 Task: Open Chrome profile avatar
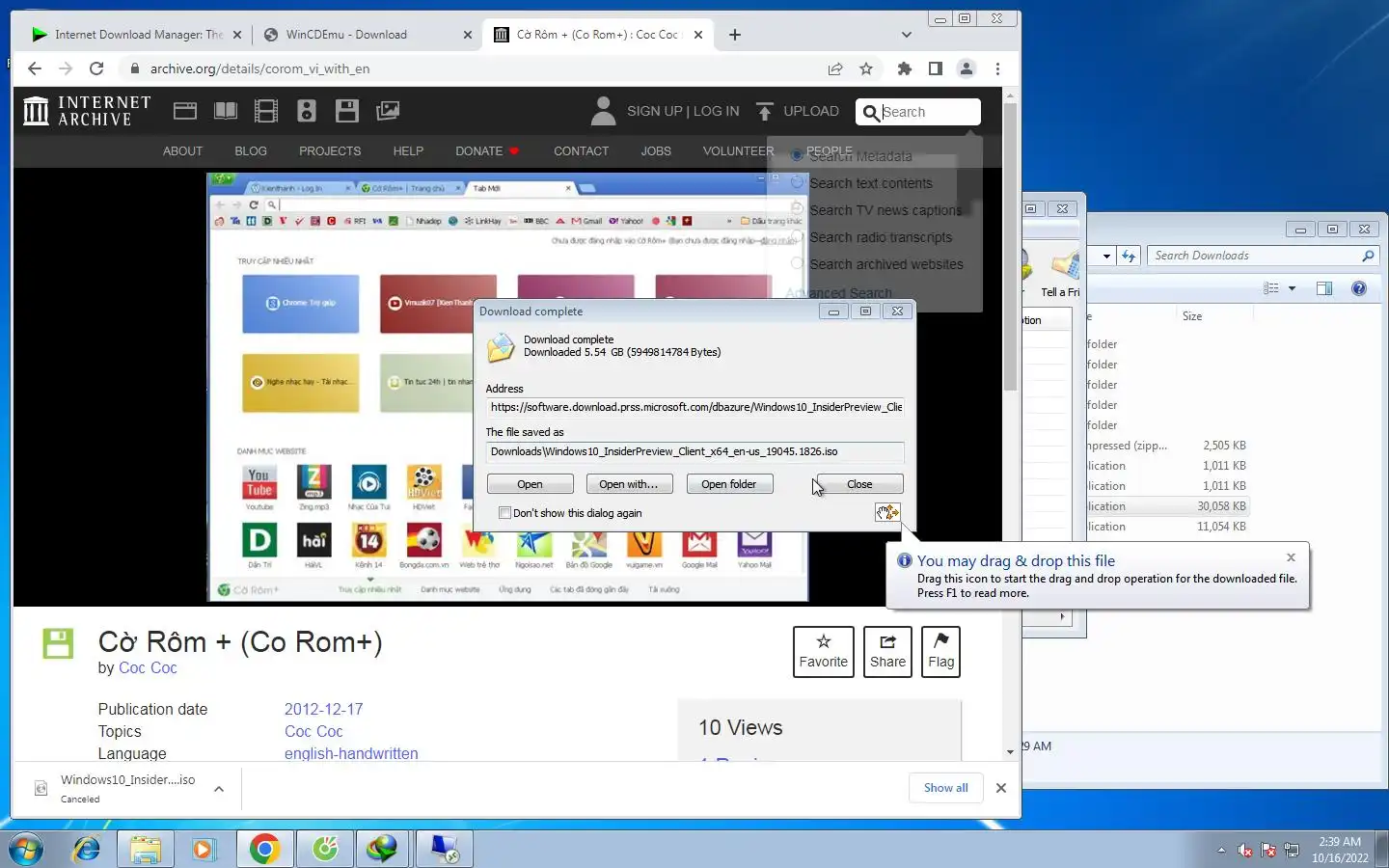coord(966,68)
